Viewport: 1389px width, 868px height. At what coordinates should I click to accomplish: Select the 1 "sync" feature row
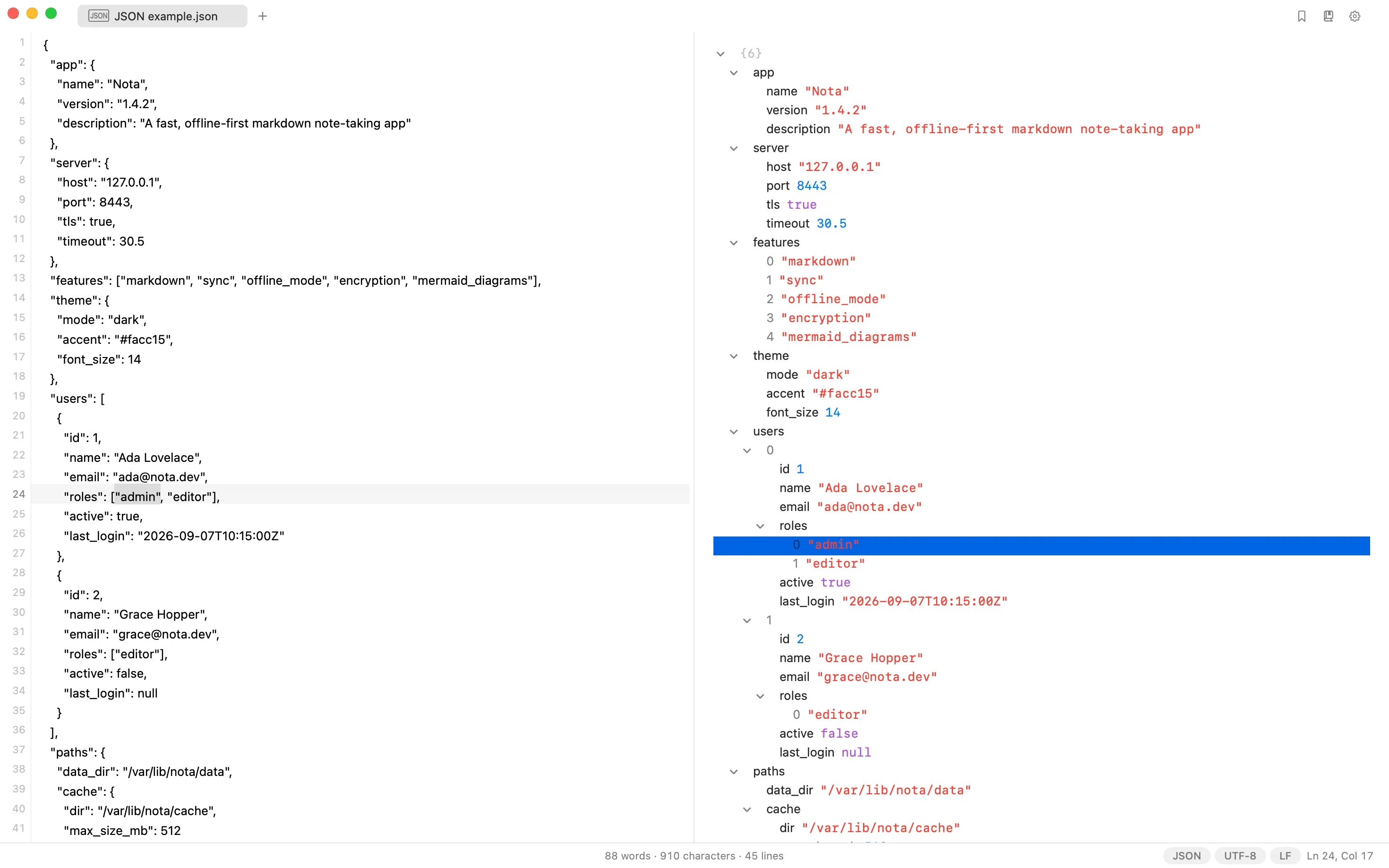click(x=1041, y=281)
